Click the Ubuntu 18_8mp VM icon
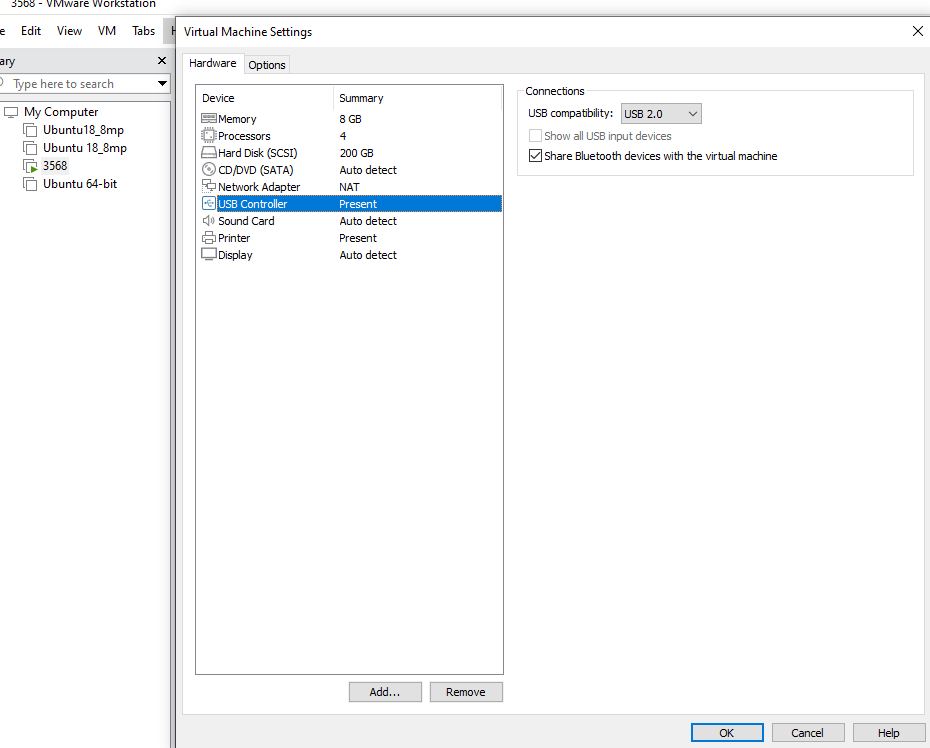The image size is (930, 748). tap(30, 148)
